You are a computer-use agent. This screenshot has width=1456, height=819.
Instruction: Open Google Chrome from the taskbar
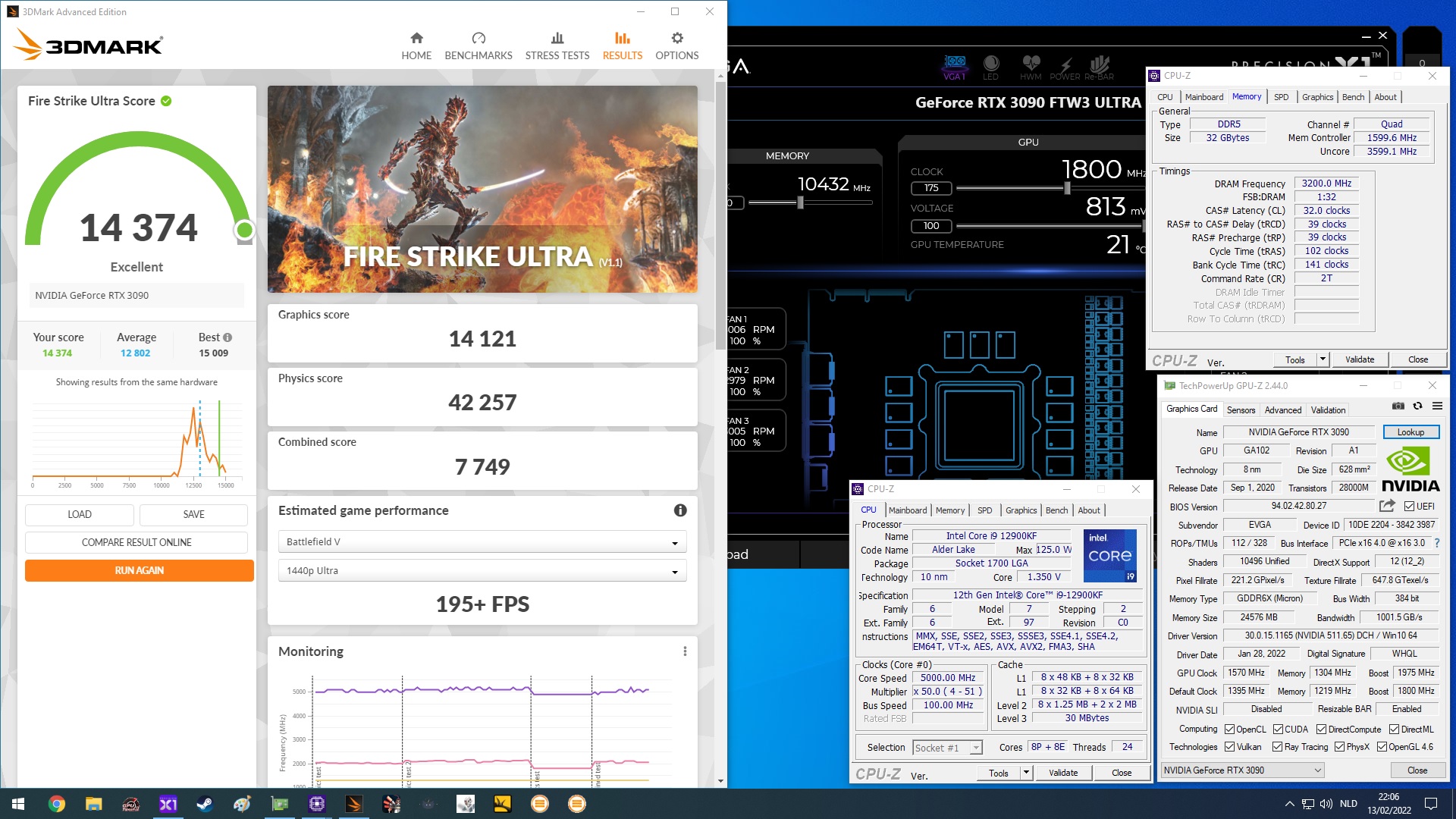point(57,804)
